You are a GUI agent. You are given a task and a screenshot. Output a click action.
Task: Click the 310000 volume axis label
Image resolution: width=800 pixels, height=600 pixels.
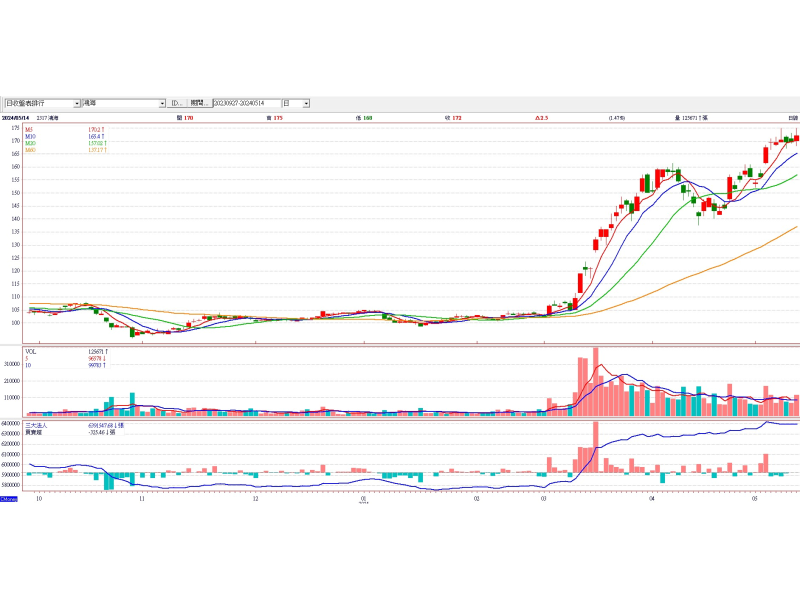pyautogui.click(x=12, y=364)
